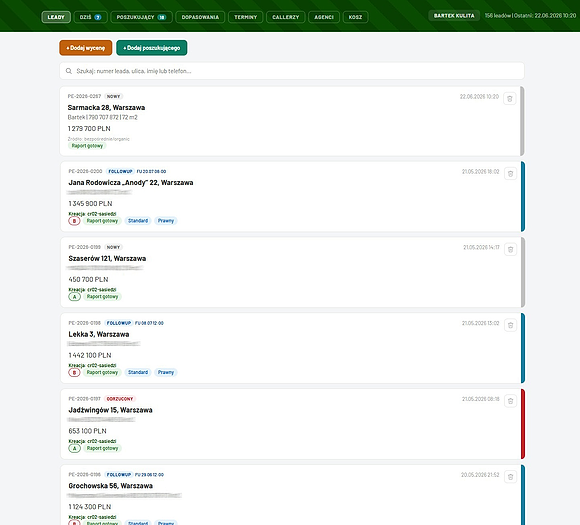Image resolution: width=580 pixels, height=525 pixels.
Task: Click the Standard tag on Jana Rodowicza lead
Action: tap(138, 221)
